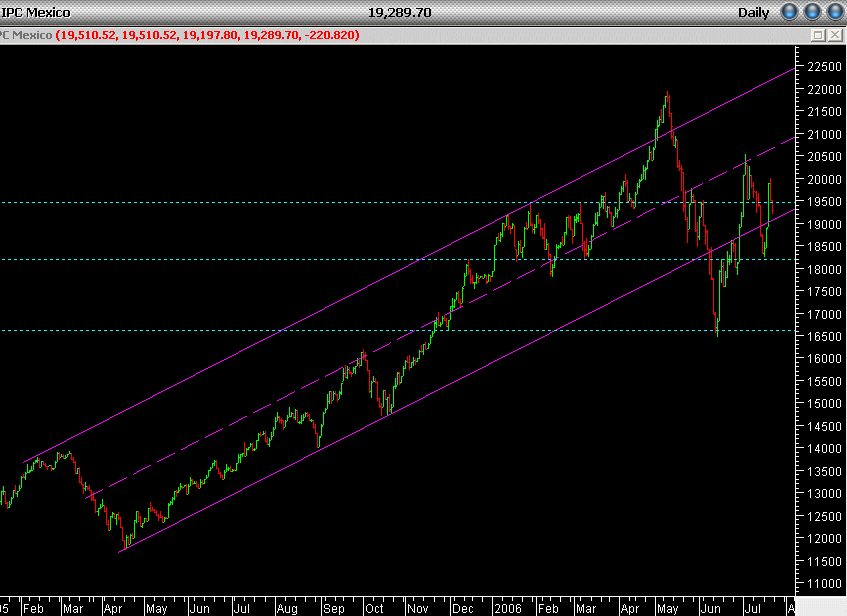Click the 22000 price axis label

pos(824,89)
